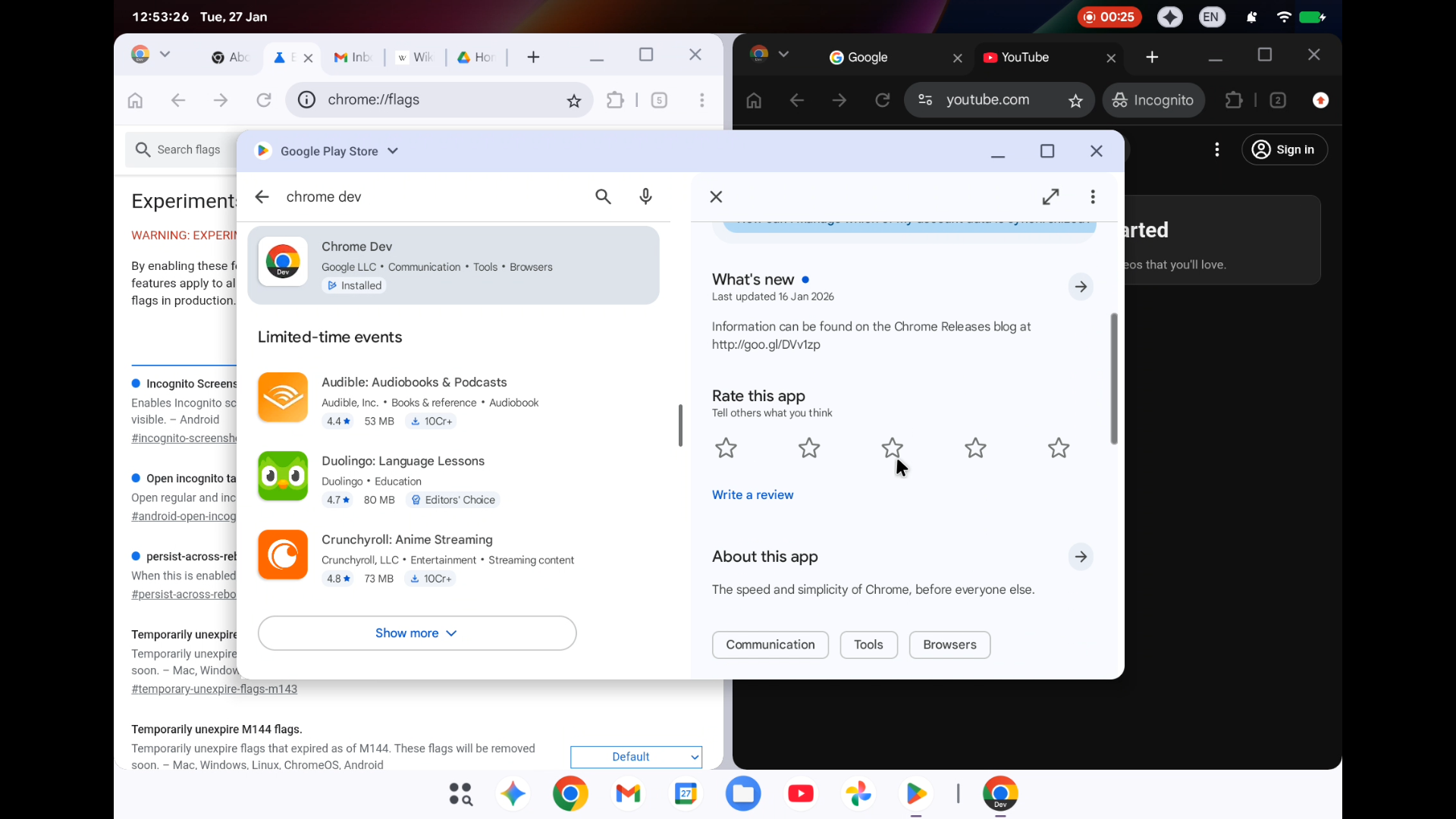This screenshot has width=1456, height=819.
Task: Click the voice search microphone icon
Action: [x=645, y=197]
